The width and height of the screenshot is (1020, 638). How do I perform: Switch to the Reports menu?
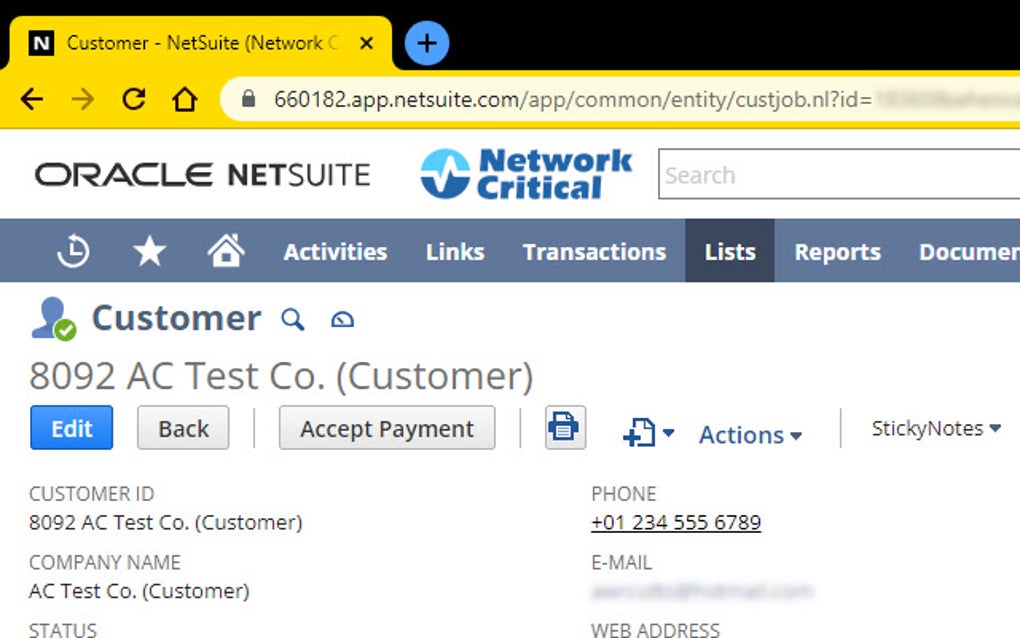[x=837, y=251]
